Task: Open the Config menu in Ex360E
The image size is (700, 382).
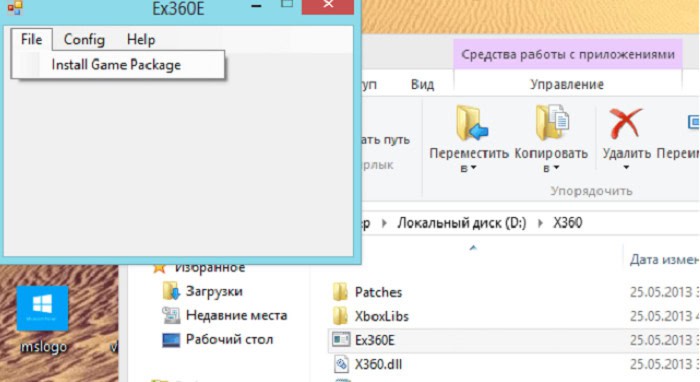Action: pyautogui.click(x=84, y=39)
